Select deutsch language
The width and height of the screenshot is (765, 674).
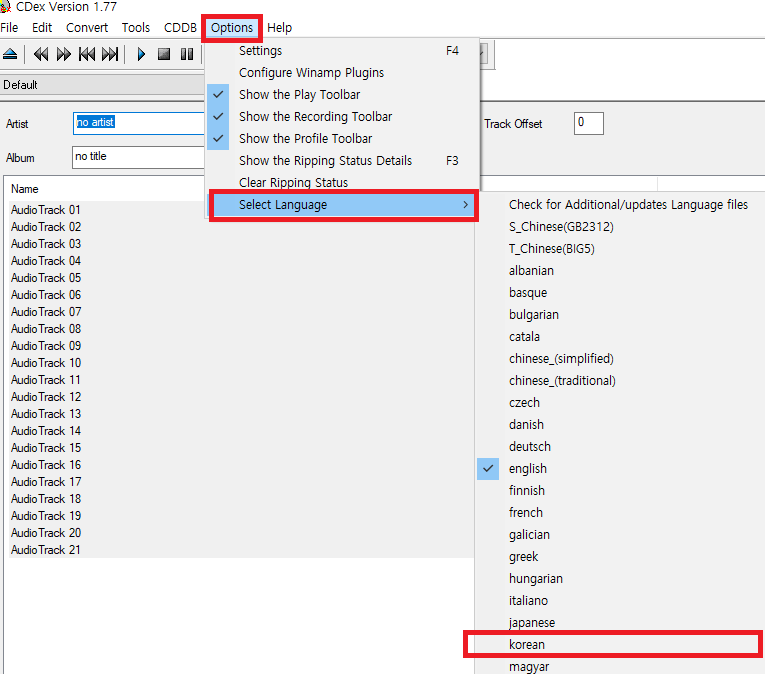coord(620,446)
